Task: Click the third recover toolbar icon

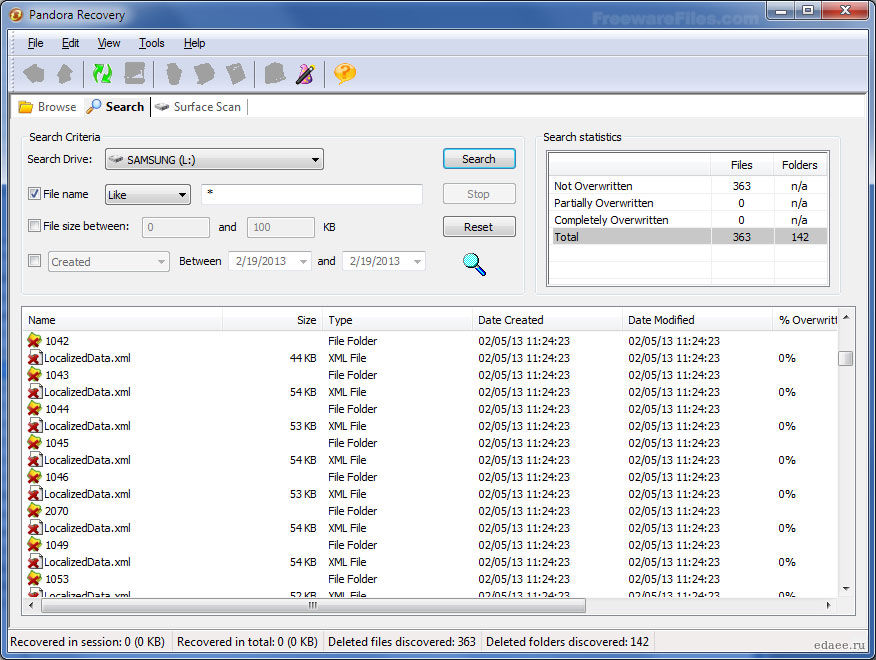Action: [x=236, y=73]
